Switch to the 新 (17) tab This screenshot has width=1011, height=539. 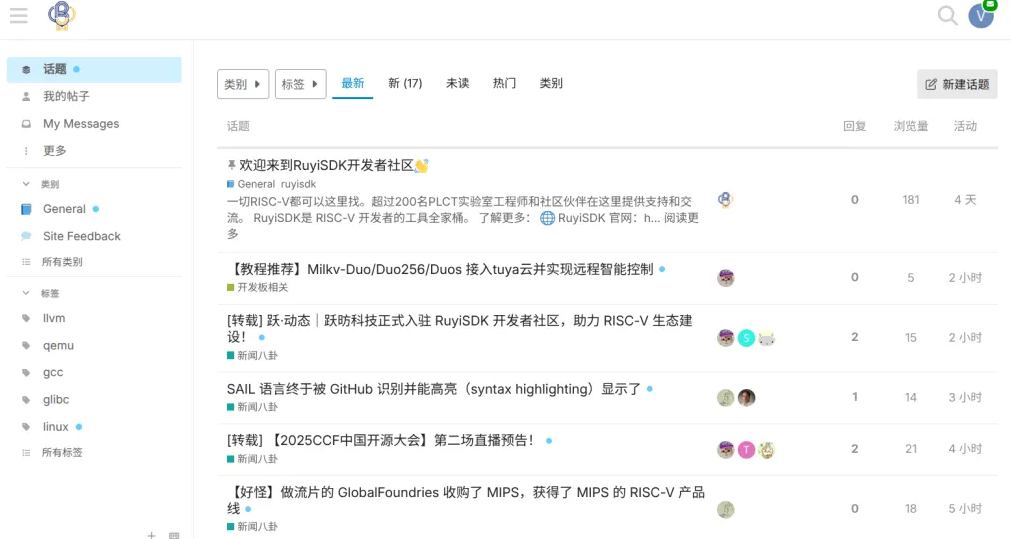(405, 83)
